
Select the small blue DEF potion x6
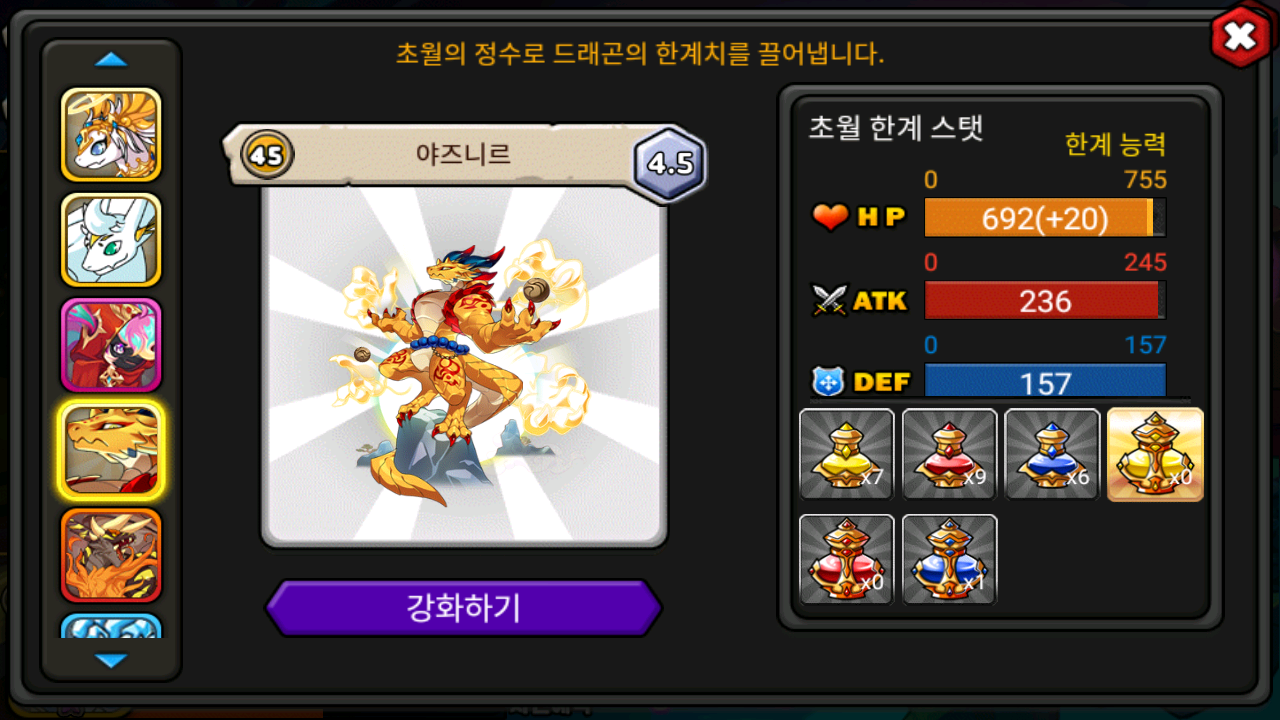1052,454
